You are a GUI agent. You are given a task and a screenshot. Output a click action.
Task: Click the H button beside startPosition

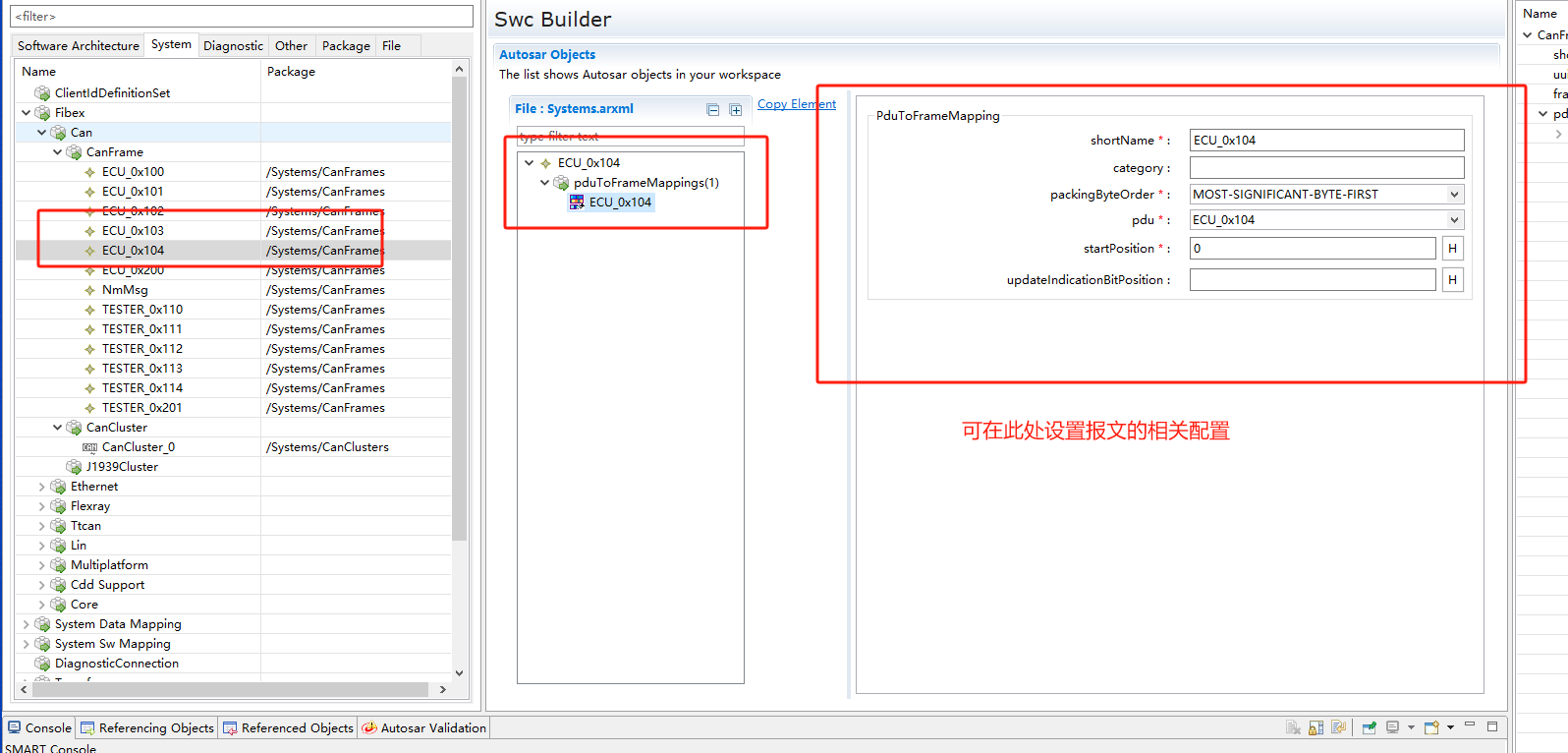pyautogui.click(x=1452, y=249)
